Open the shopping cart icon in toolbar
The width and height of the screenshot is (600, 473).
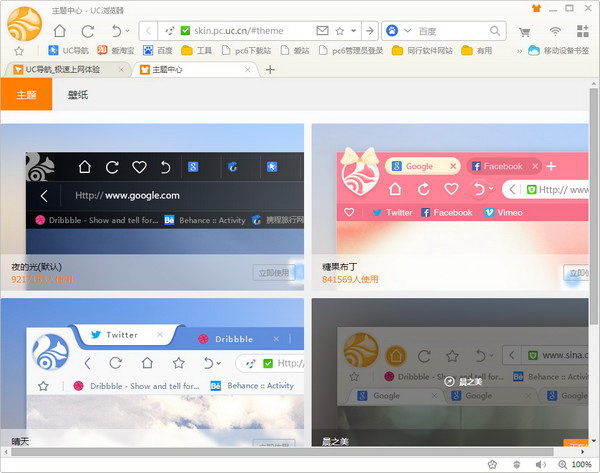525,31
